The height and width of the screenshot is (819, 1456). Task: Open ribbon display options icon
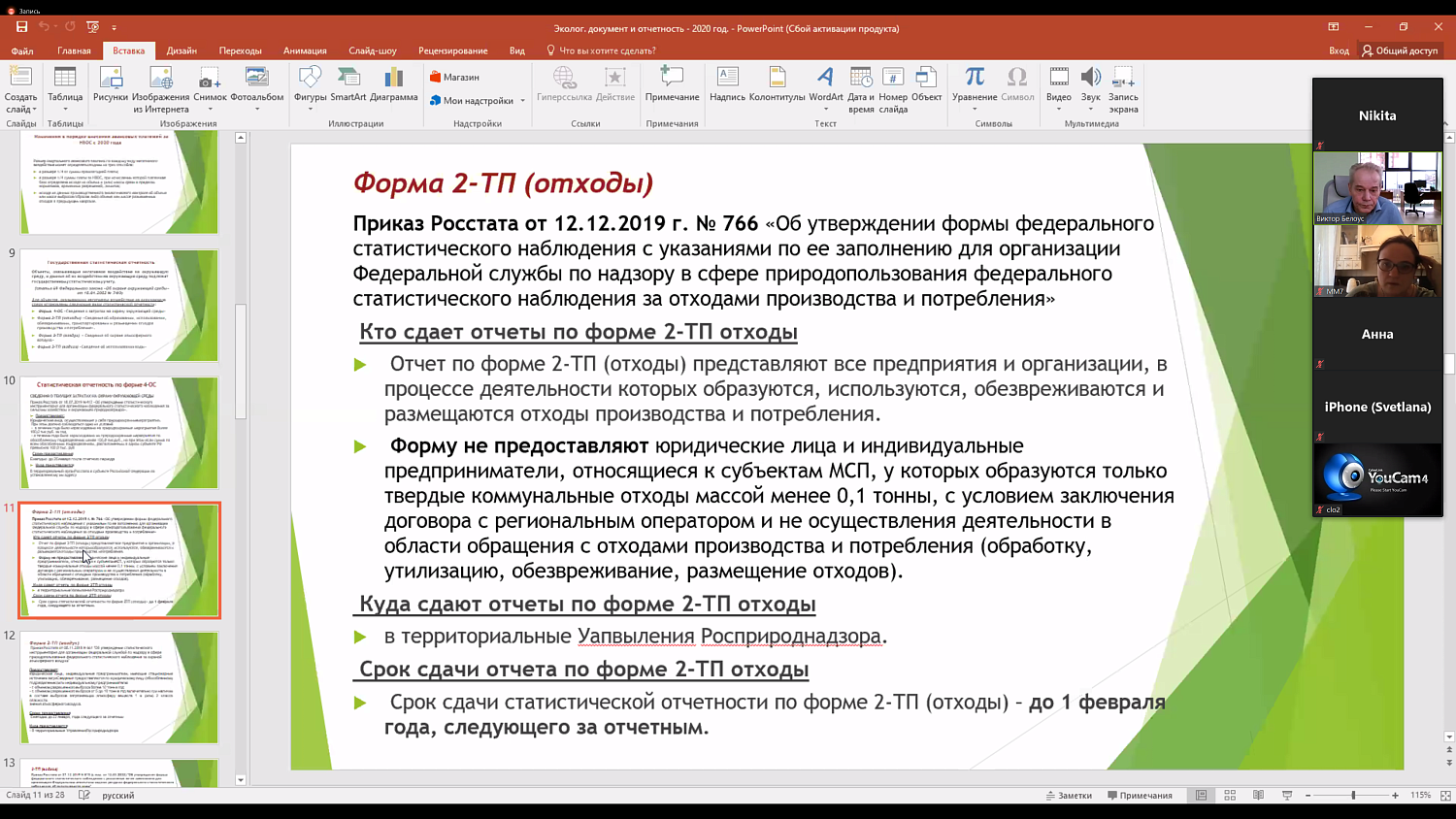point(1334,27)
